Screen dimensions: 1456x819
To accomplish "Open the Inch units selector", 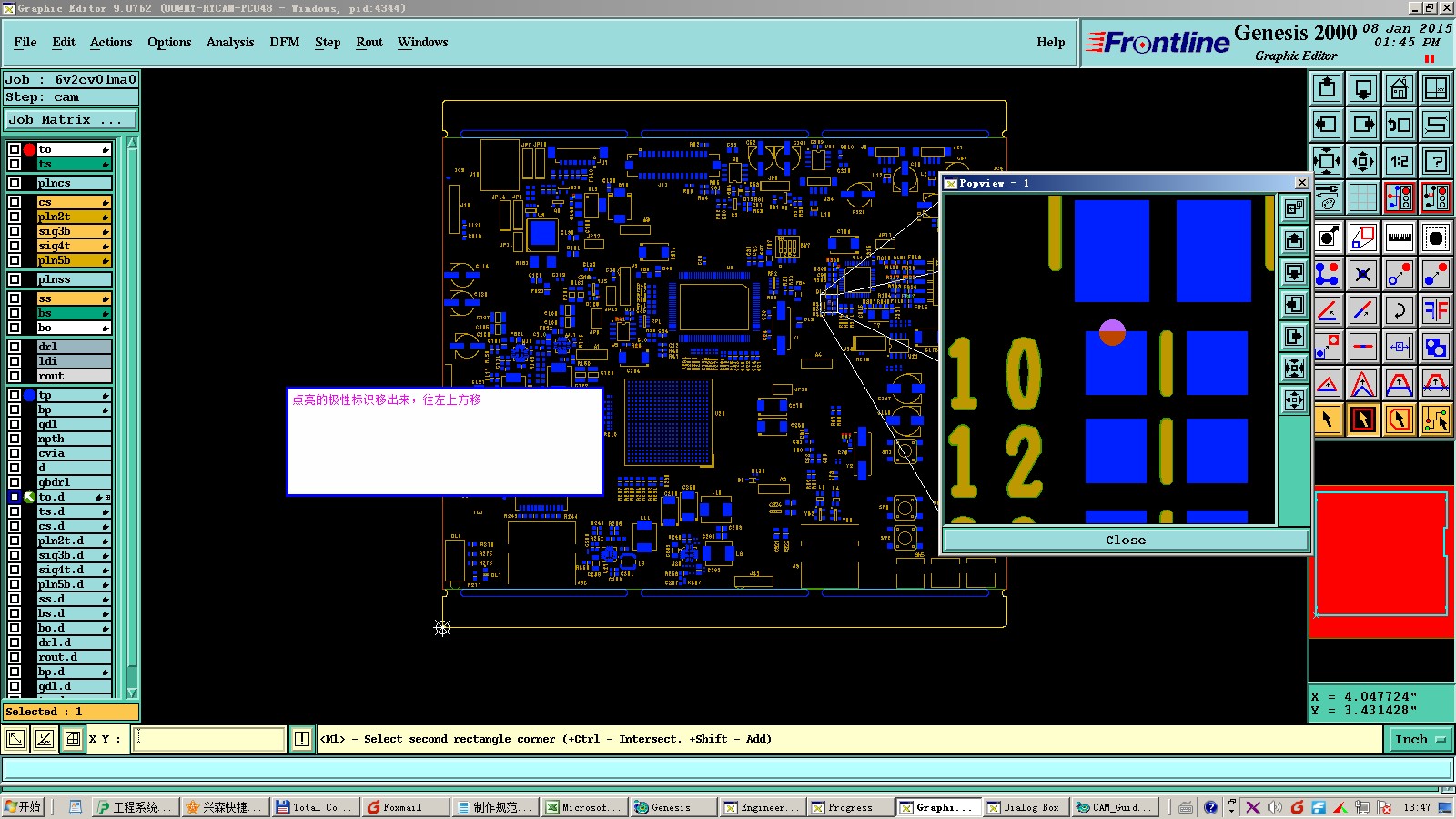I will pos(1420,739).
